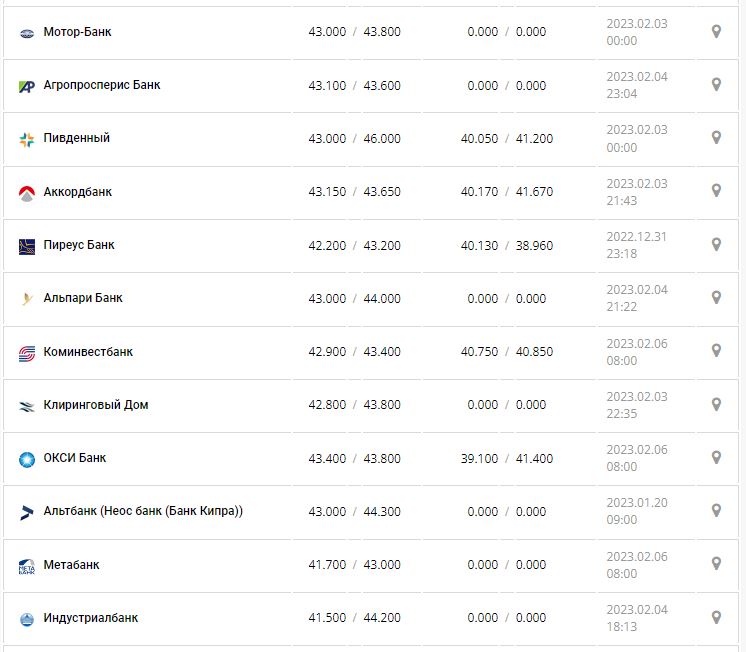Click the Пиреус Банк logo icon

coord(27,245)
